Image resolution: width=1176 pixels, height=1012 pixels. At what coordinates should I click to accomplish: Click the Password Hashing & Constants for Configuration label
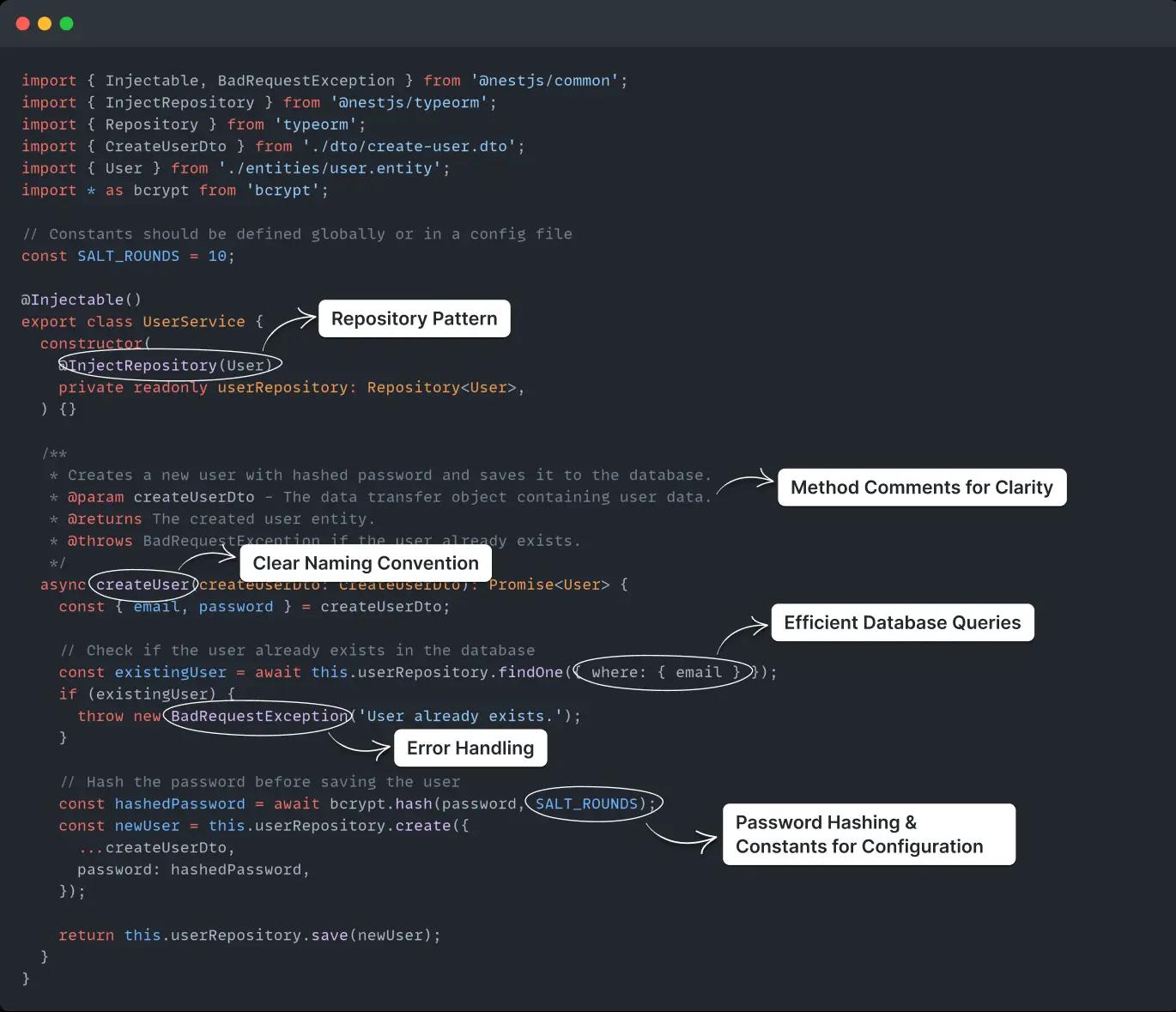pos(869,833)
